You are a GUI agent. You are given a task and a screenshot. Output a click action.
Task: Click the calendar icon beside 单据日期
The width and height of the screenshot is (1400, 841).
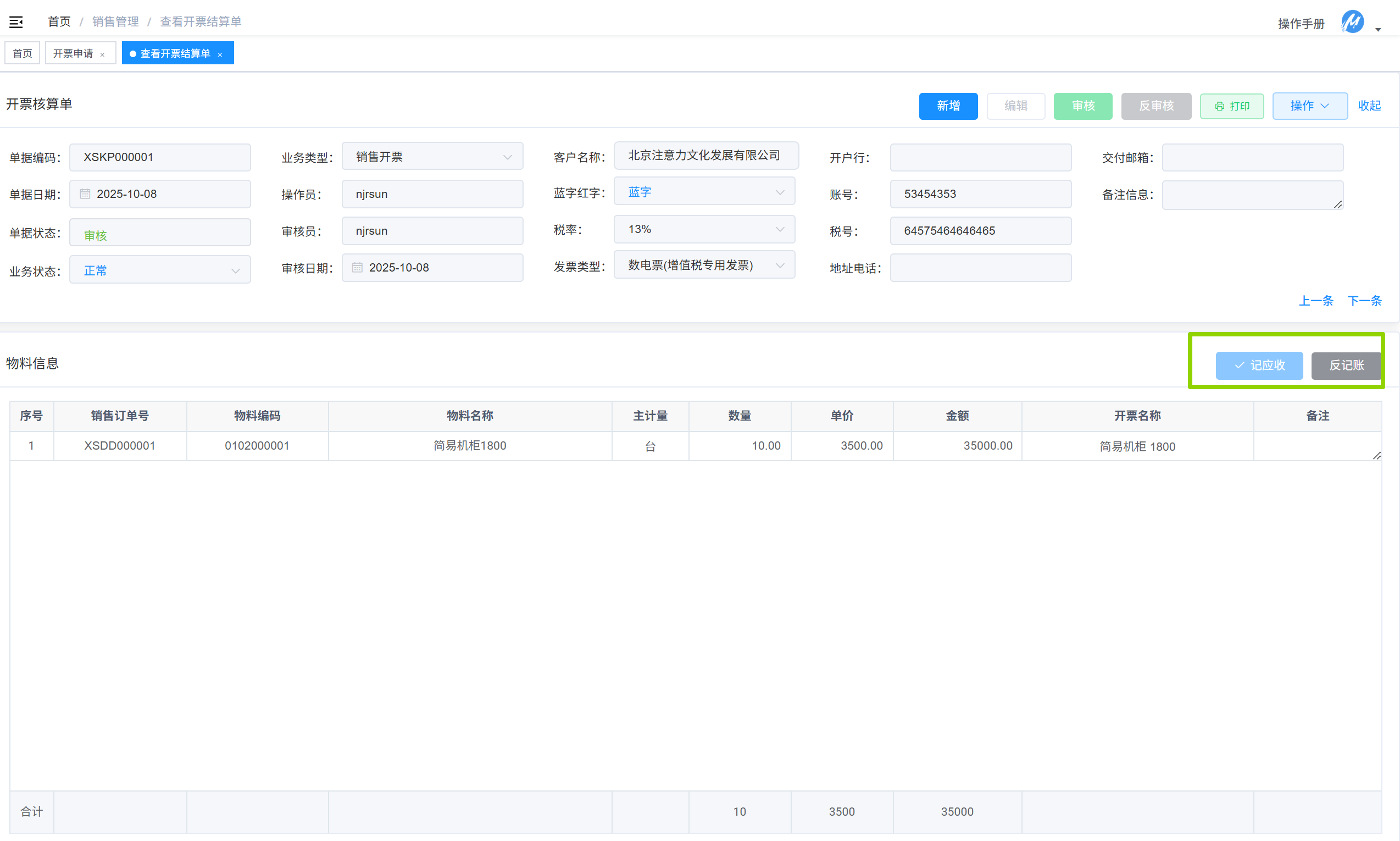click(x=85, y=194)
